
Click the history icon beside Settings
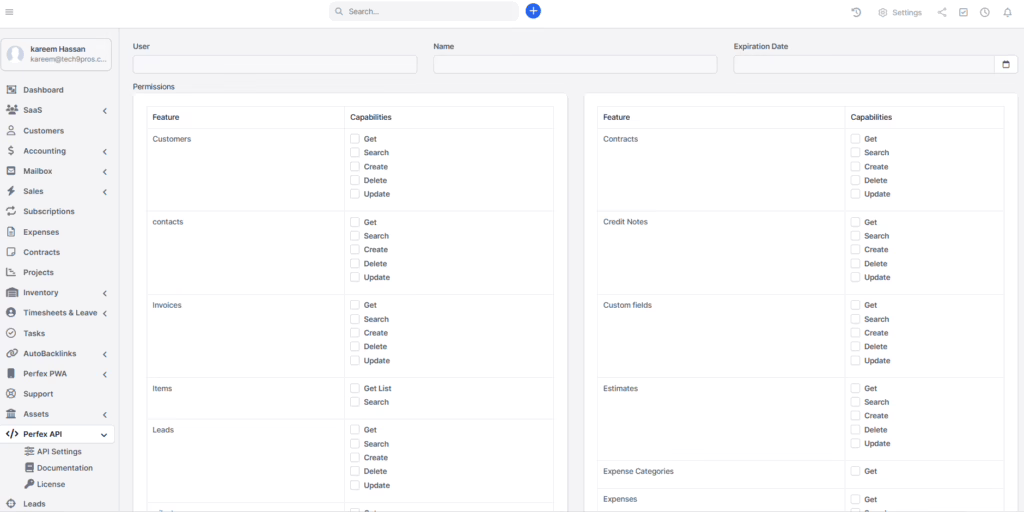856,13
